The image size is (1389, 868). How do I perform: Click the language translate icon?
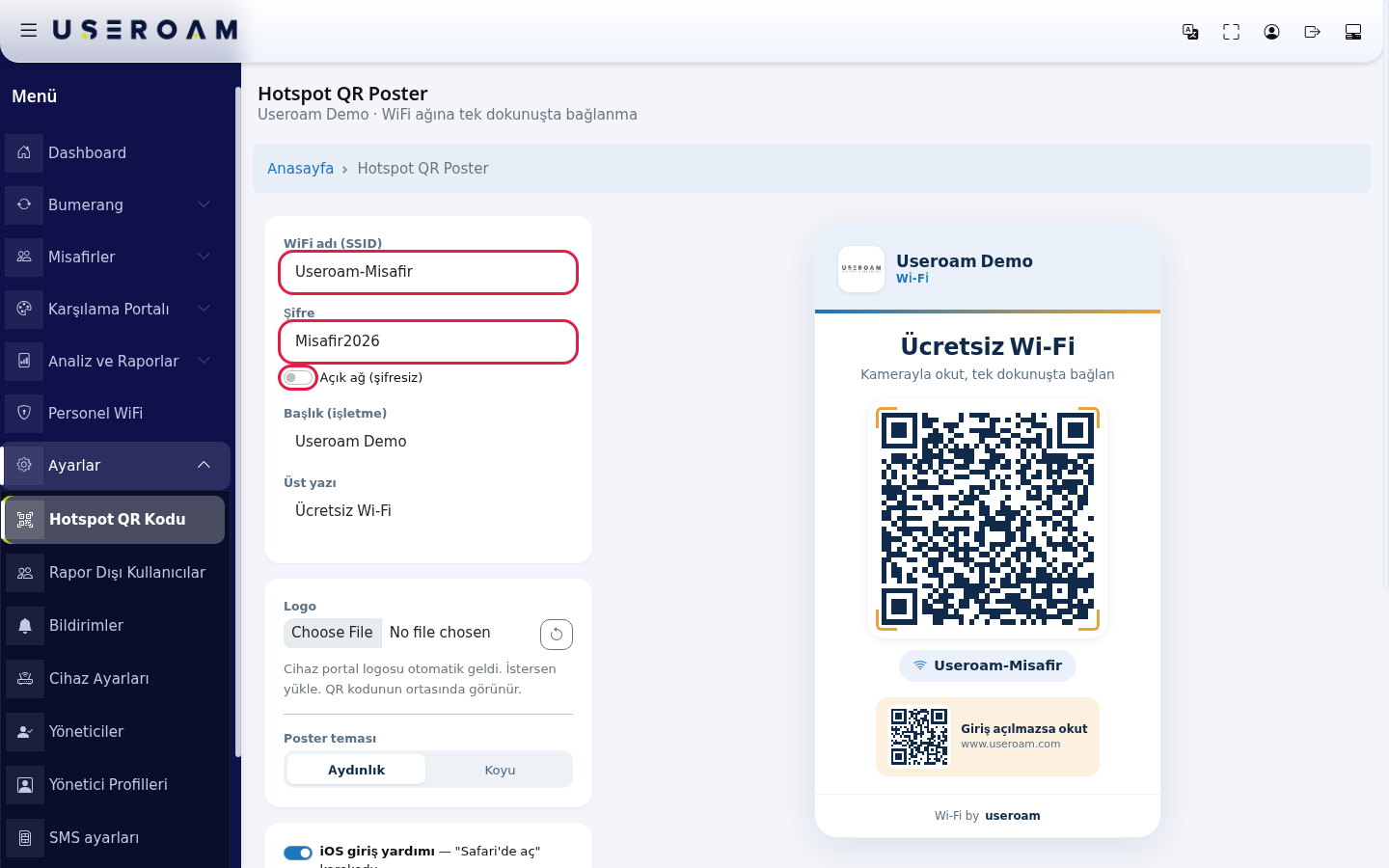[1190, 32]
